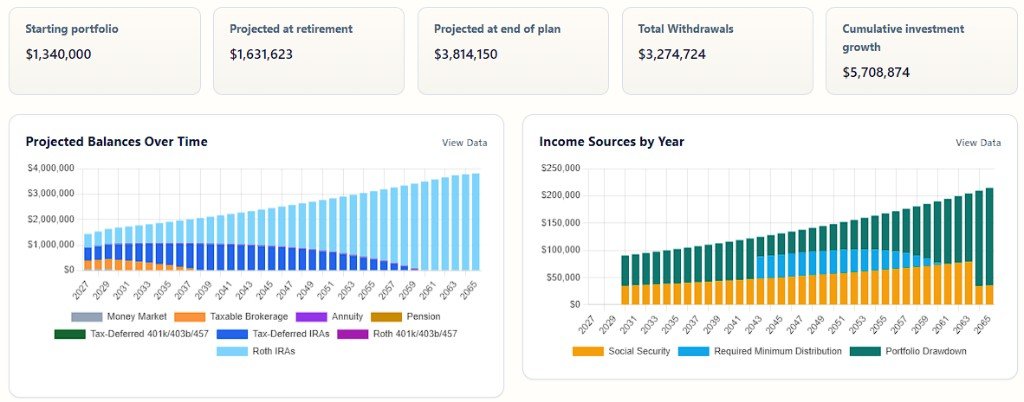Click the 2065 bar in Income Sources chart
Screen dimensions: 1024x402
coord(989,246)
